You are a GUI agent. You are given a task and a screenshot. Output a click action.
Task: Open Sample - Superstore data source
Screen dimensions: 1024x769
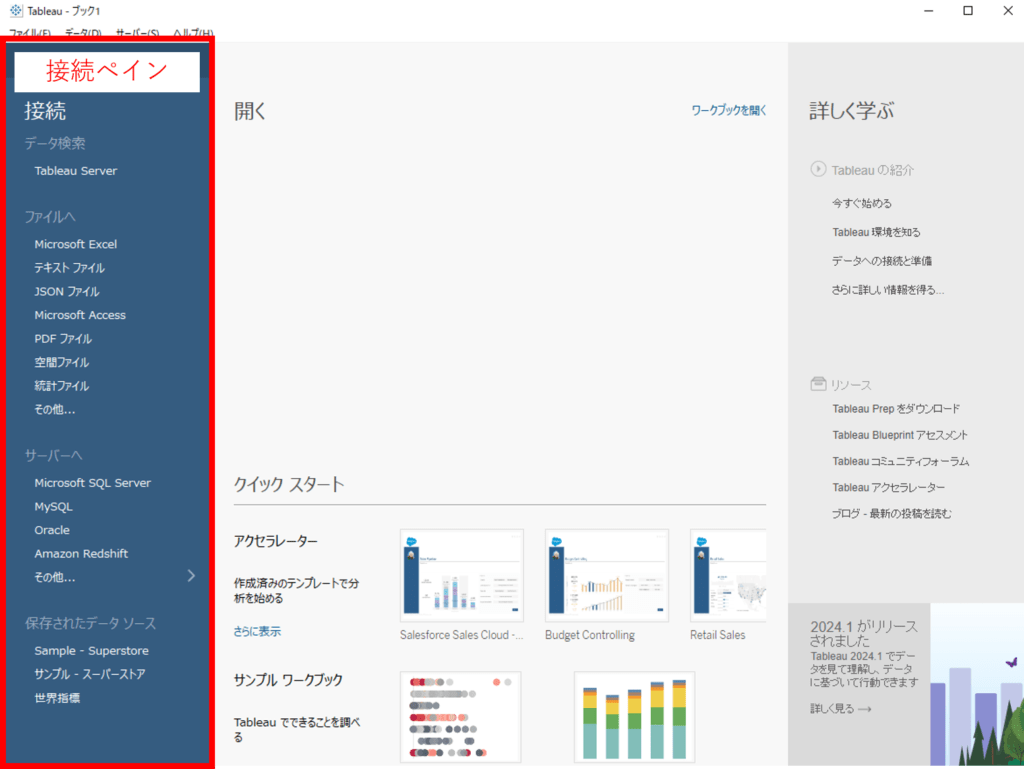pos(91,650)
